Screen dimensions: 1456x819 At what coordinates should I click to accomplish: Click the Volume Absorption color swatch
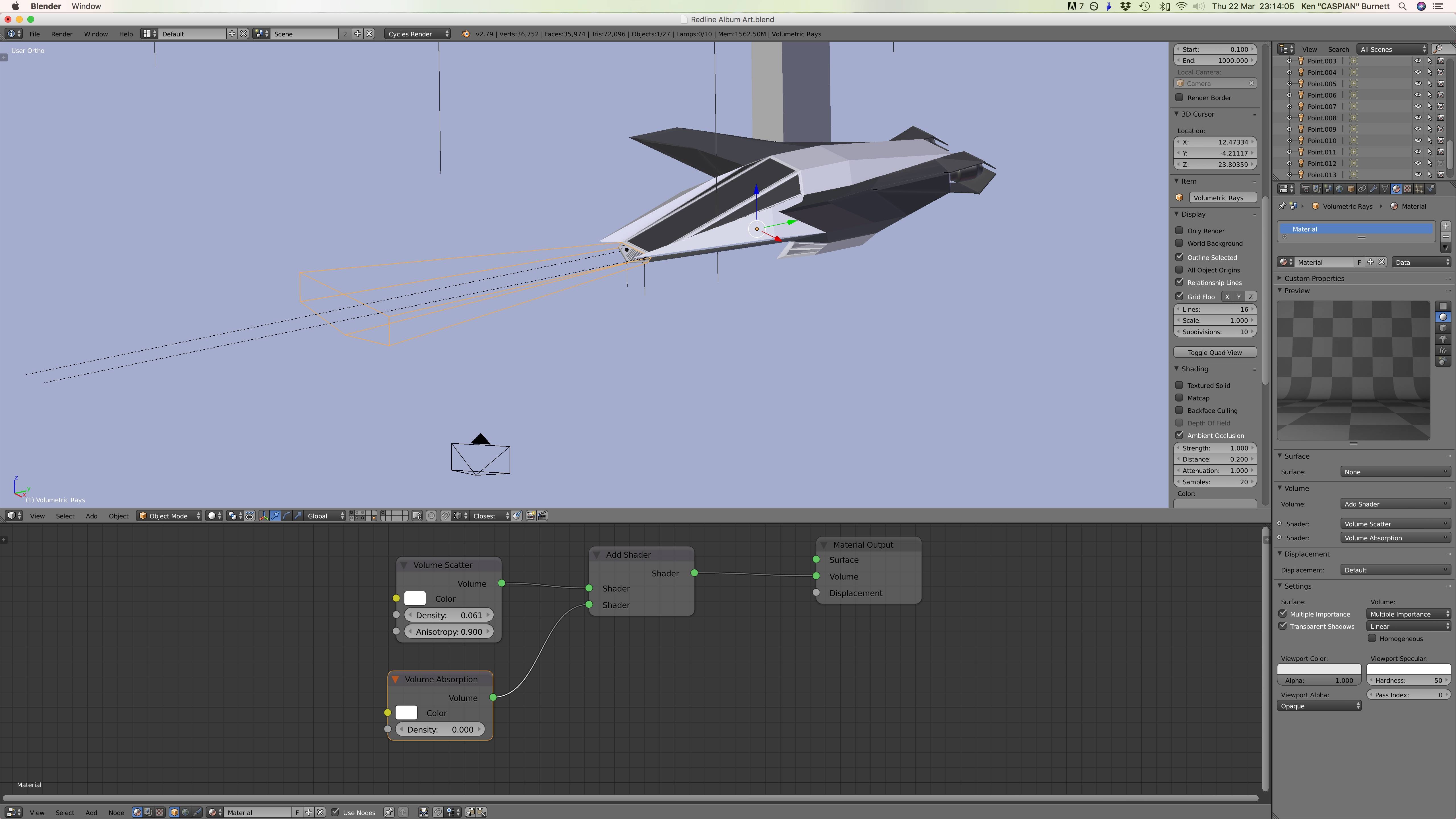[x=406, y=713]
